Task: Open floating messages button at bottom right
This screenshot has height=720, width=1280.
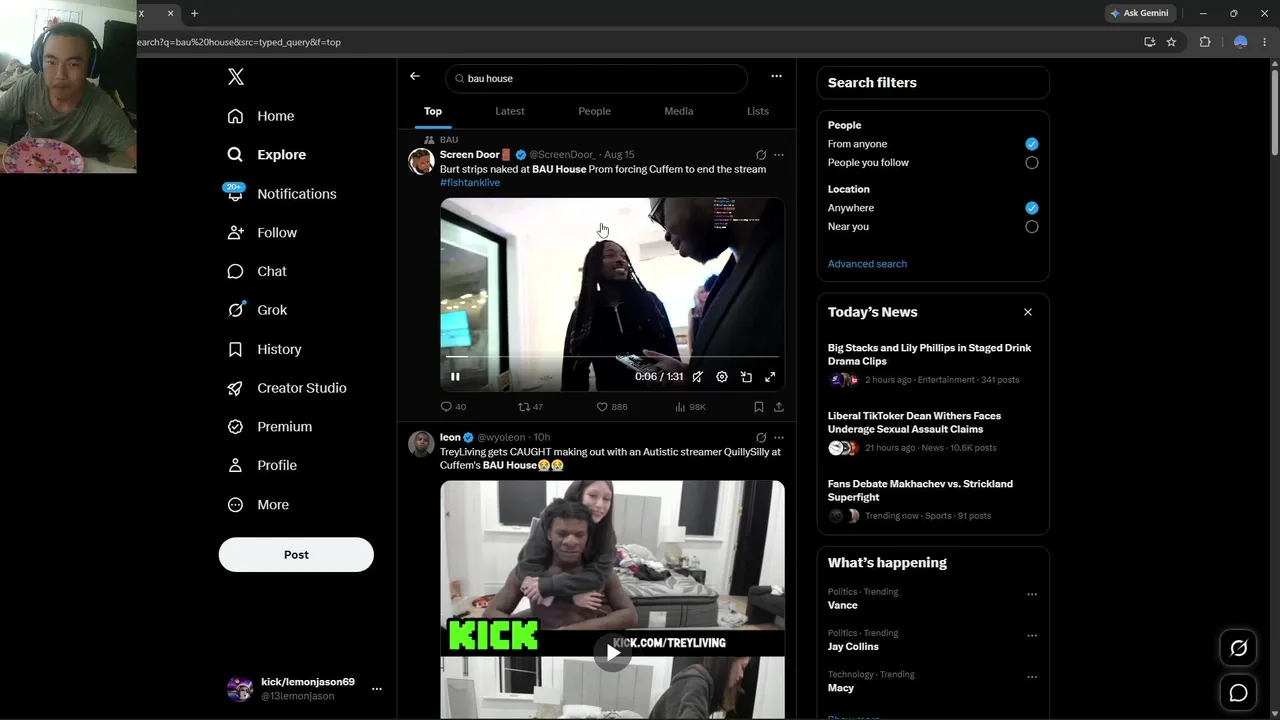Action: click(1238, 693)
